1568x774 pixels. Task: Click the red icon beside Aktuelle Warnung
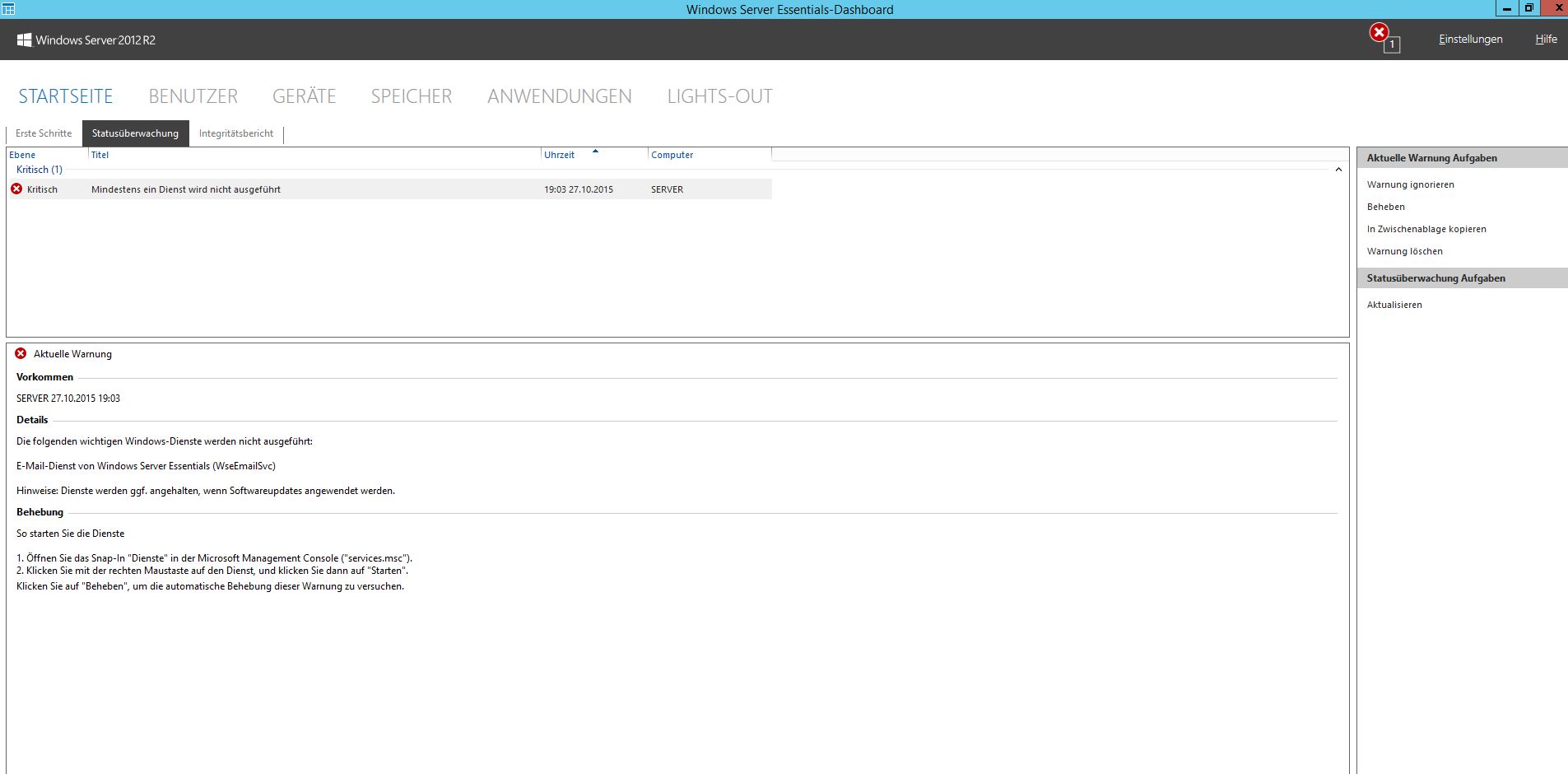pos(21,353)
